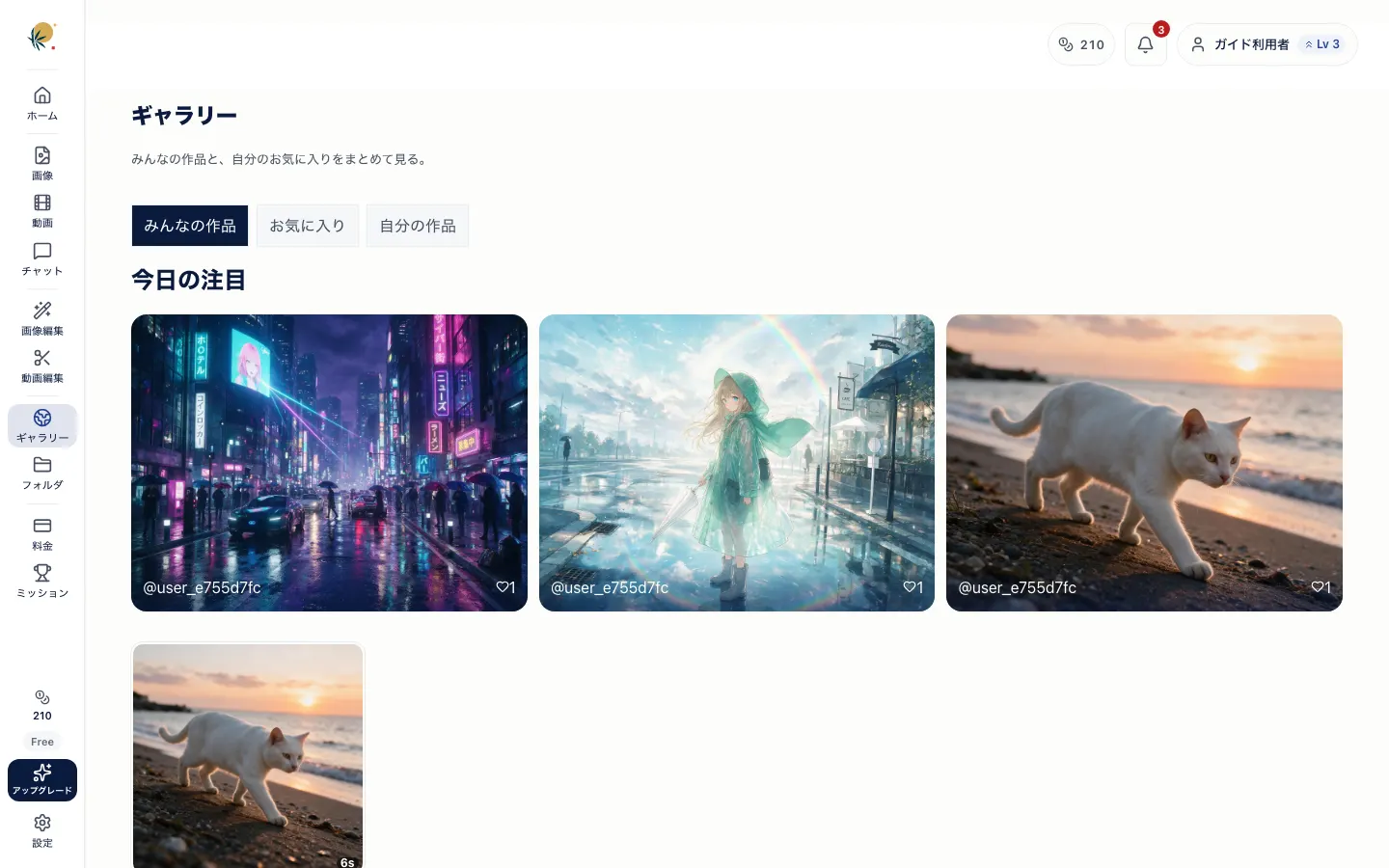Click the アップグレード button
Screen dimensions: 1389x868
42,780
